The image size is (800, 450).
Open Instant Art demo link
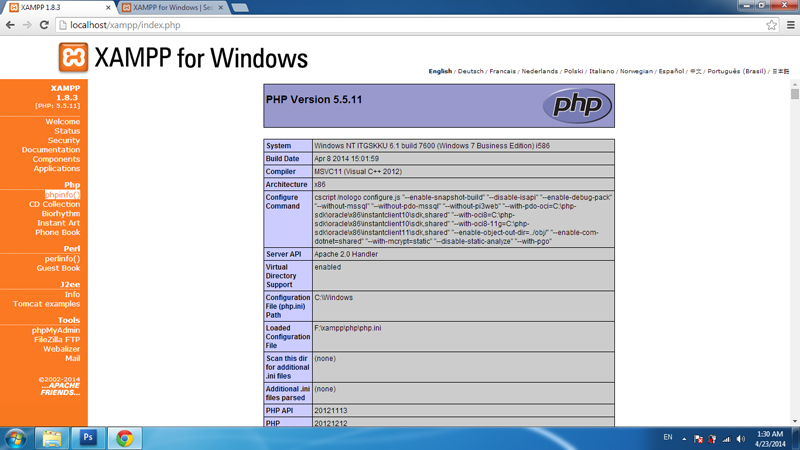point(58,223)
